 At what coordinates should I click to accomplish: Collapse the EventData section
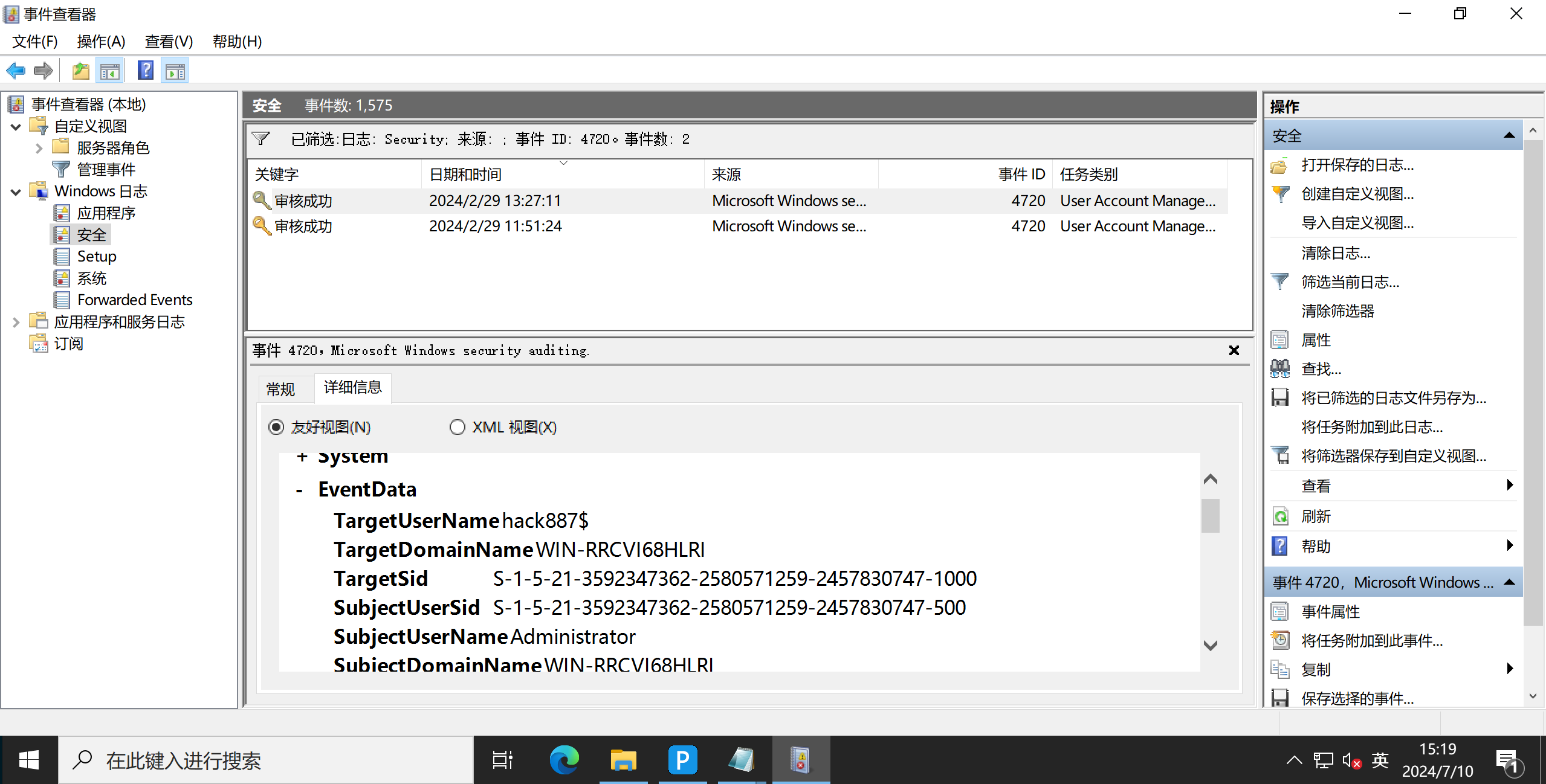(x=299, y=490)
